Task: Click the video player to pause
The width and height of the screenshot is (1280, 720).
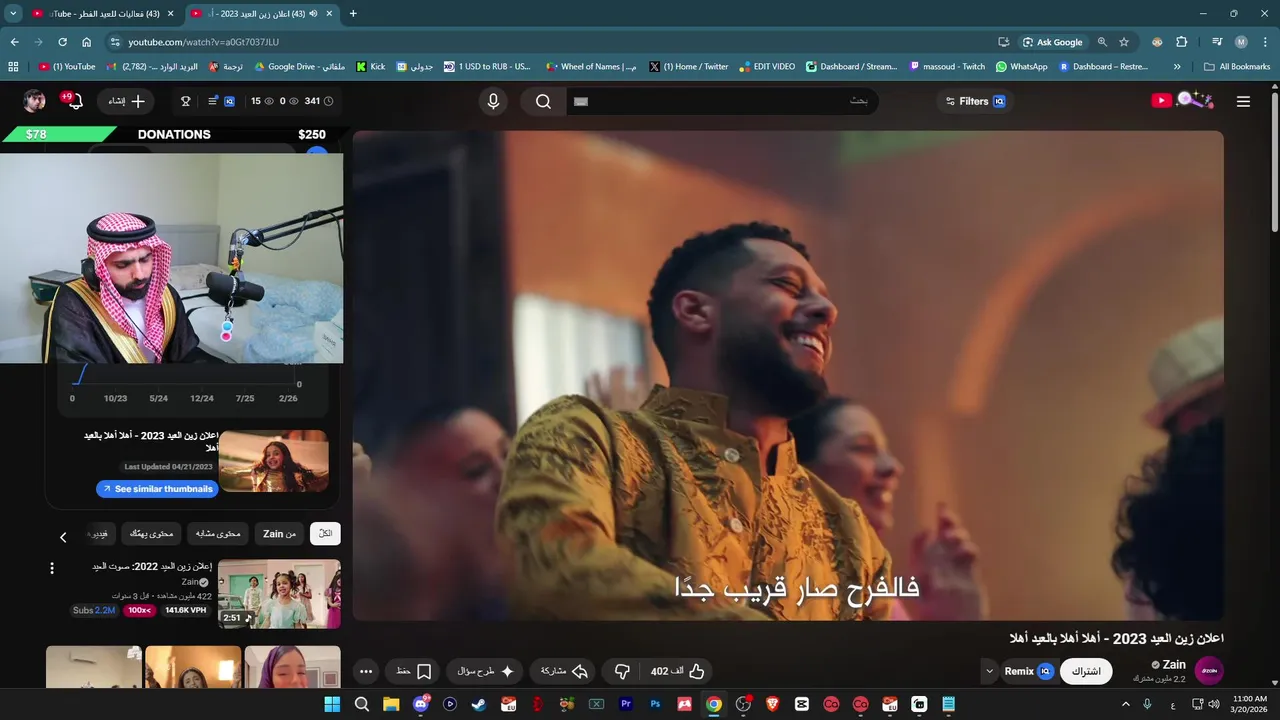Action: point(788,375)
